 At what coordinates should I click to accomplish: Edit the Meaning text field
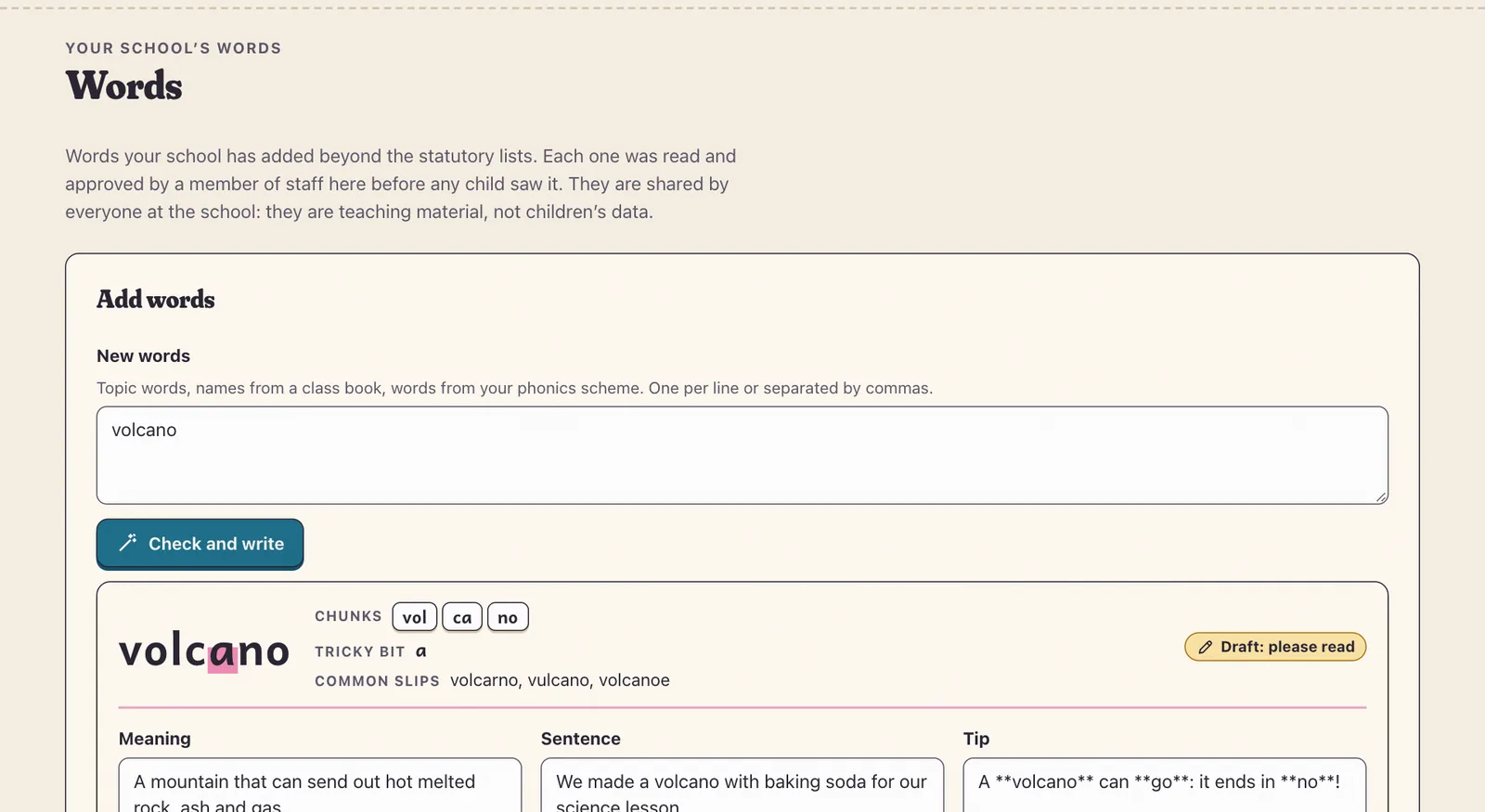pos(320,785)
